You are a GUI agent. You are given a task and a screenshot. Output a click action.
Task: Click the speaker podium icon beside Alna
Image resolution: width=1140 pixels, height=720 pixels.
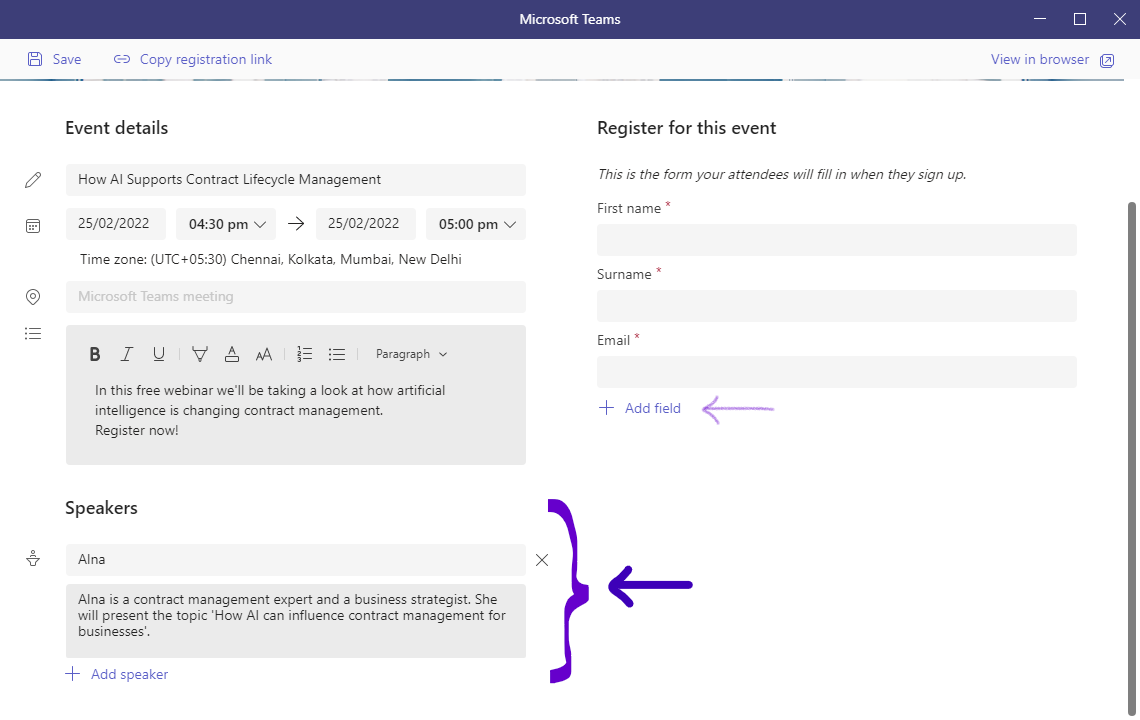[33, 558]
